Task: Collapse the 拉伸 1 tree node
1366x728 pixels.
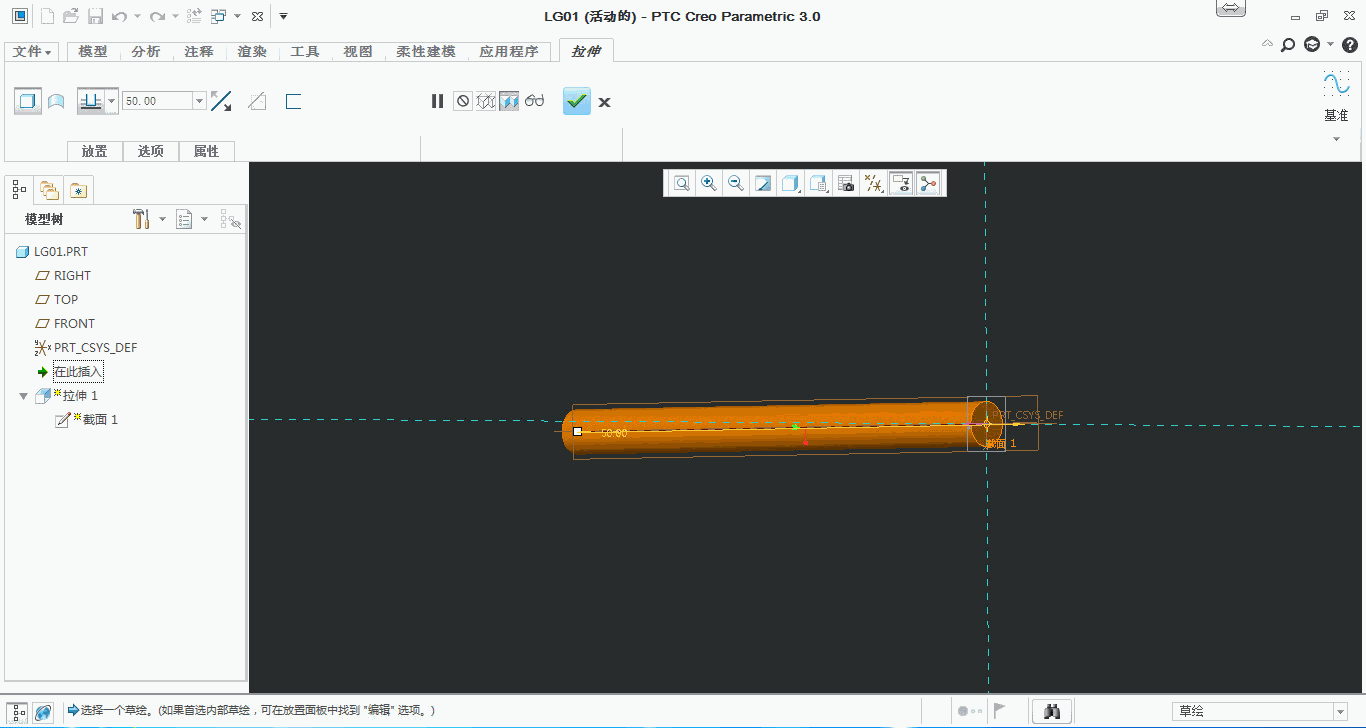Action: coord(24,396)
